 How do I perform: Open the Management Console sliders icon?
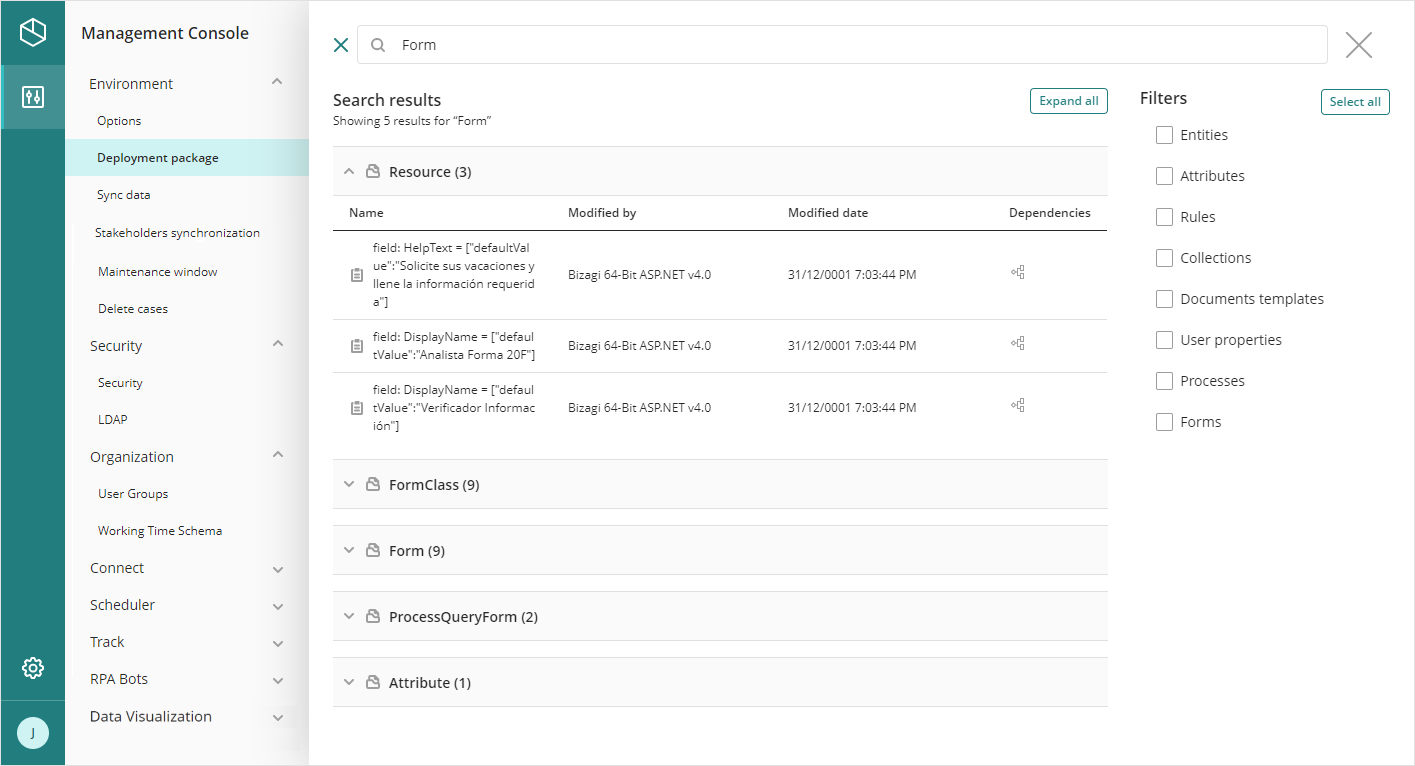33,97
